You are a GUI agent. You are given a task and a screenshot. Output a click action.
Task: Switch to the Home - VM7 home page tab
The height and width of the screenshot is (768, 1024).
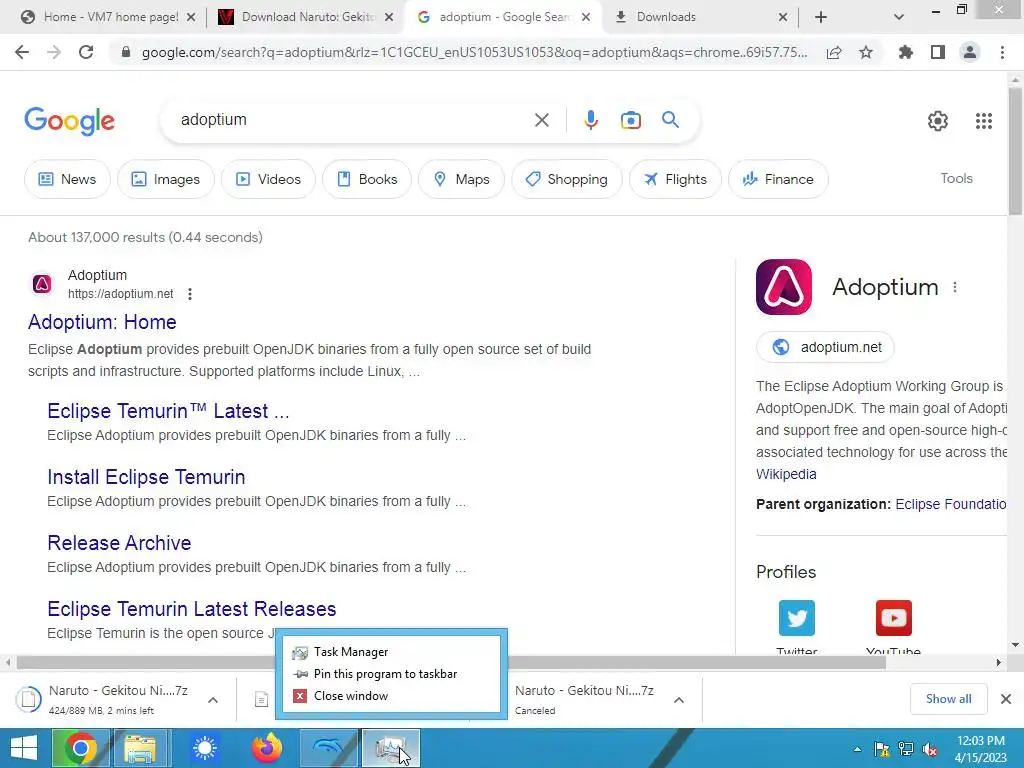point(110,17)
